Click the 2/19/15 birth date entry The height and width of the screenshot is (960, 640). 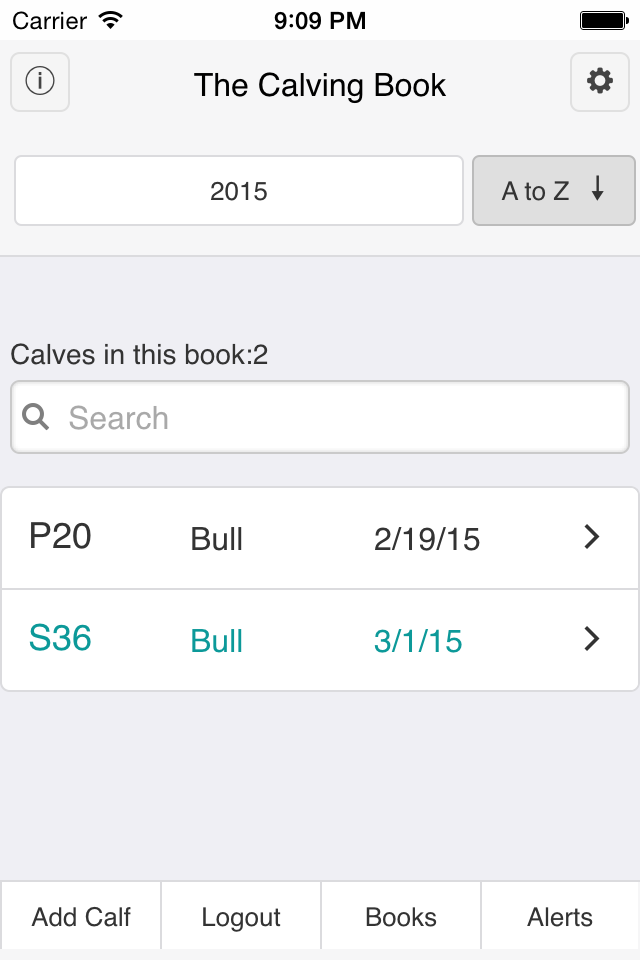(427, 540)
